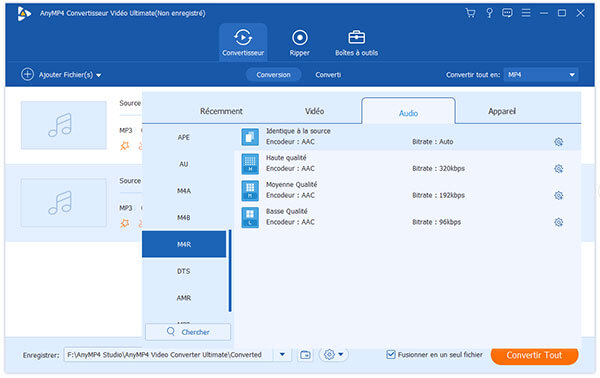
Task: Open output folder icon next to path
Action: pos(305,355)
